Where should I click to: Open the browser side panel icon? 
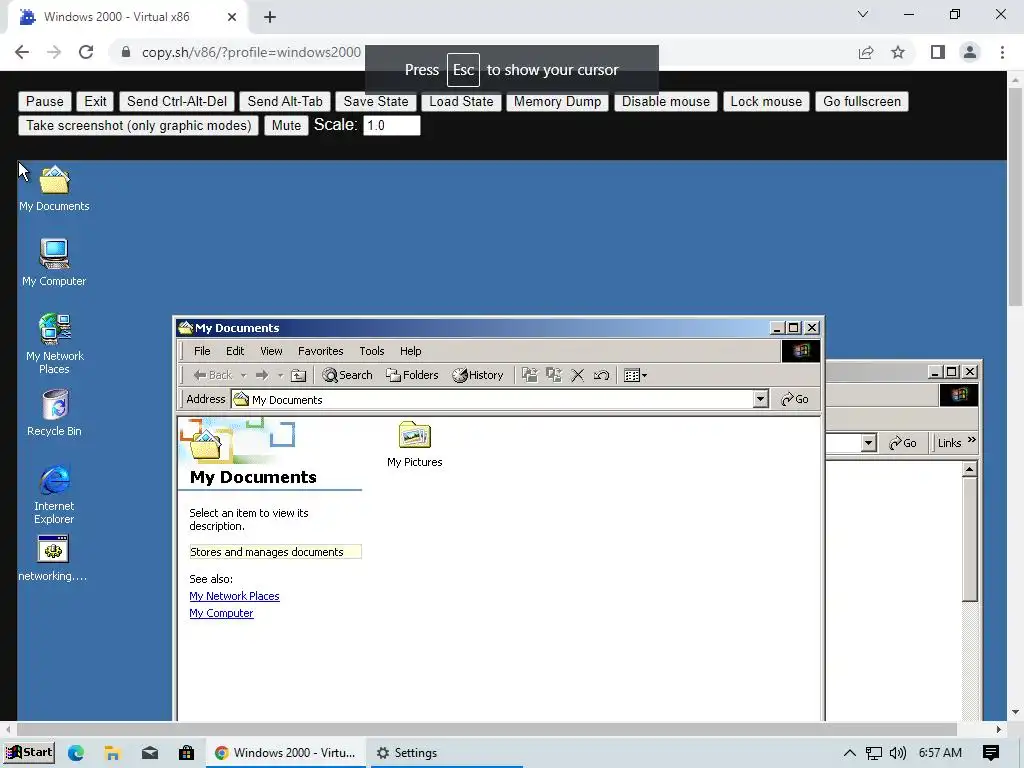tap(938, 52)
